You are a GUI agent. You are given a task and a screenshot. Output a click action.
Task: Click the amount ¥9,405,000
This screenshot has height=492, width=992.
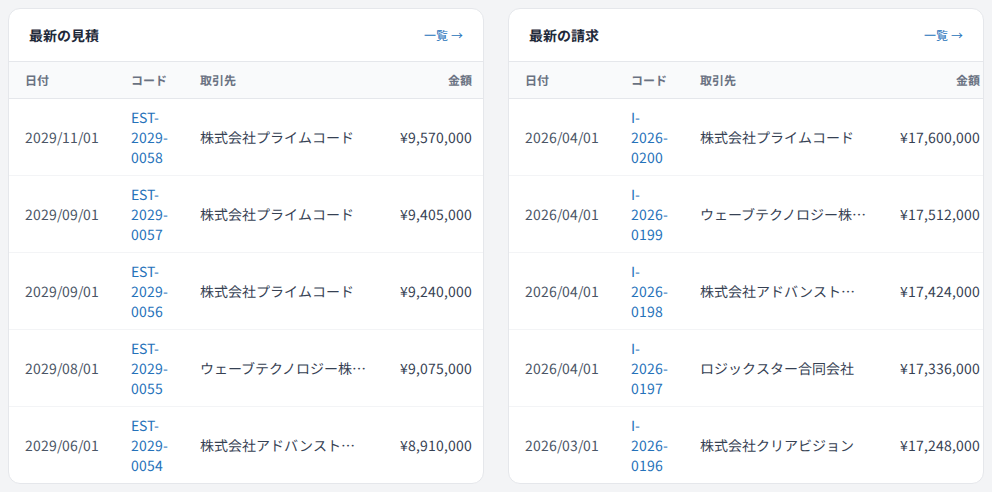point(436,215)
